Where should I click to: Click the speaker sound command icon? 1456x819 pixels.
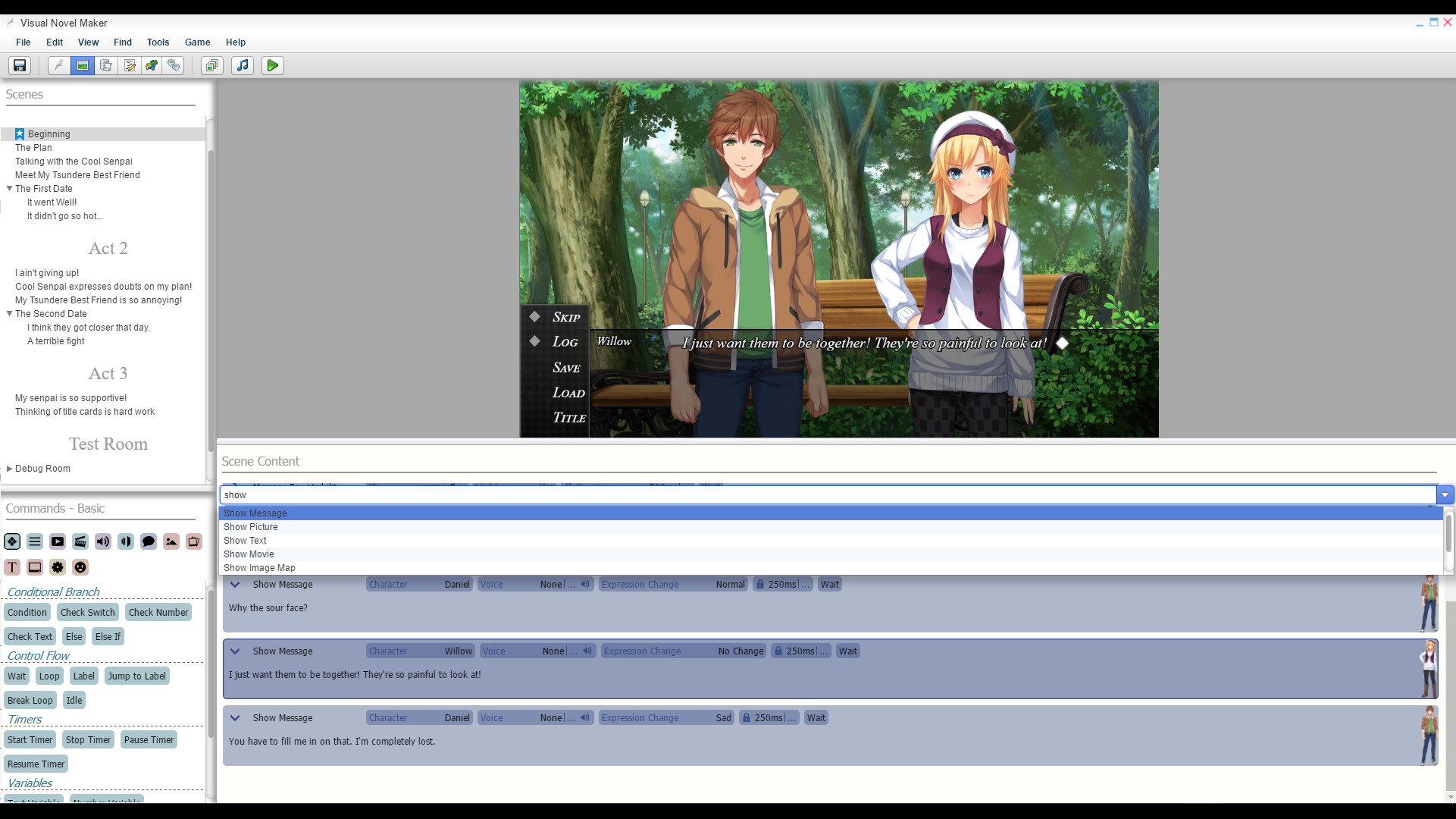coord(102,541)
